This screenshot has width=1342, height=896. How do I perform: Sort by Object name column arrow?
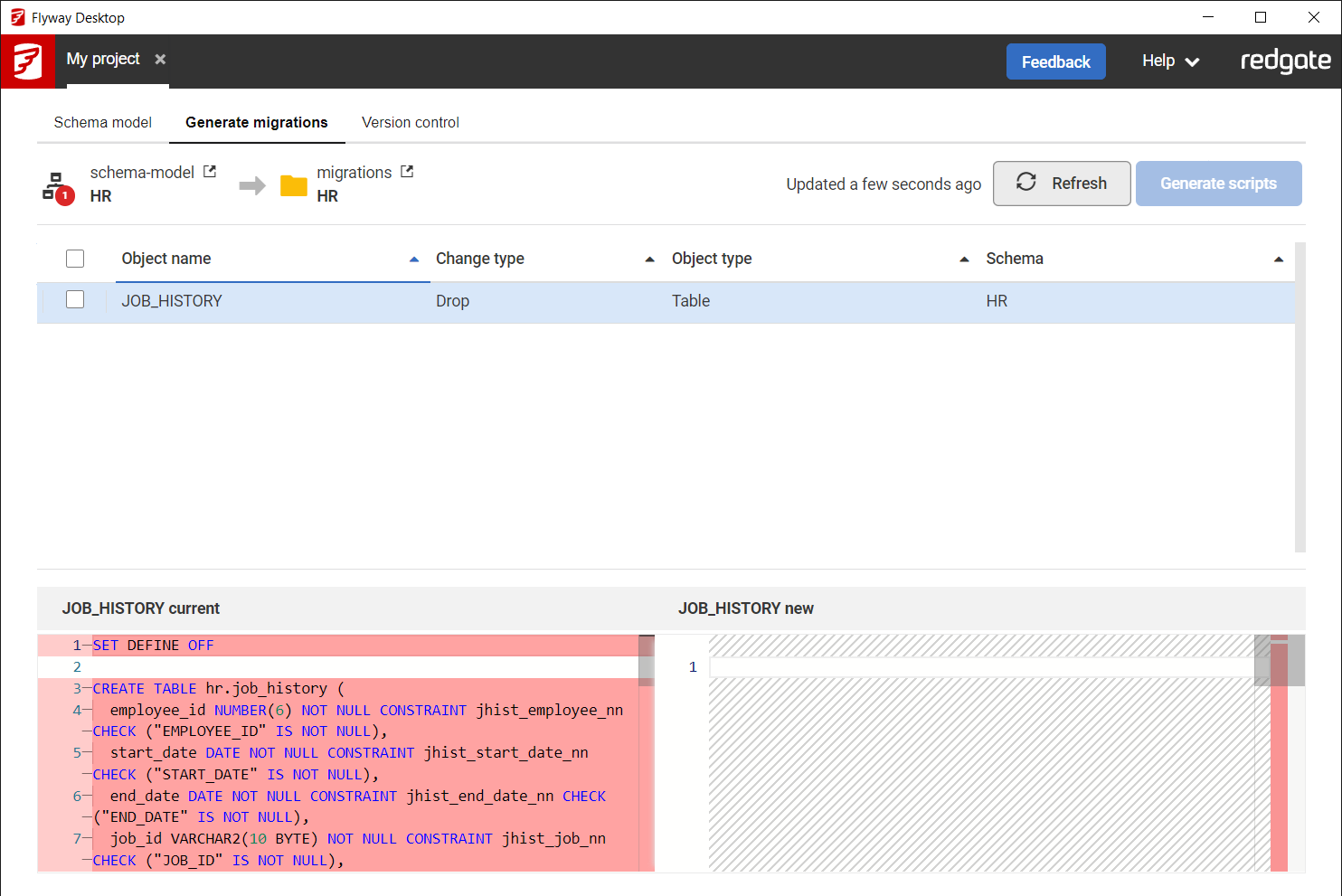tap(414, 259)
